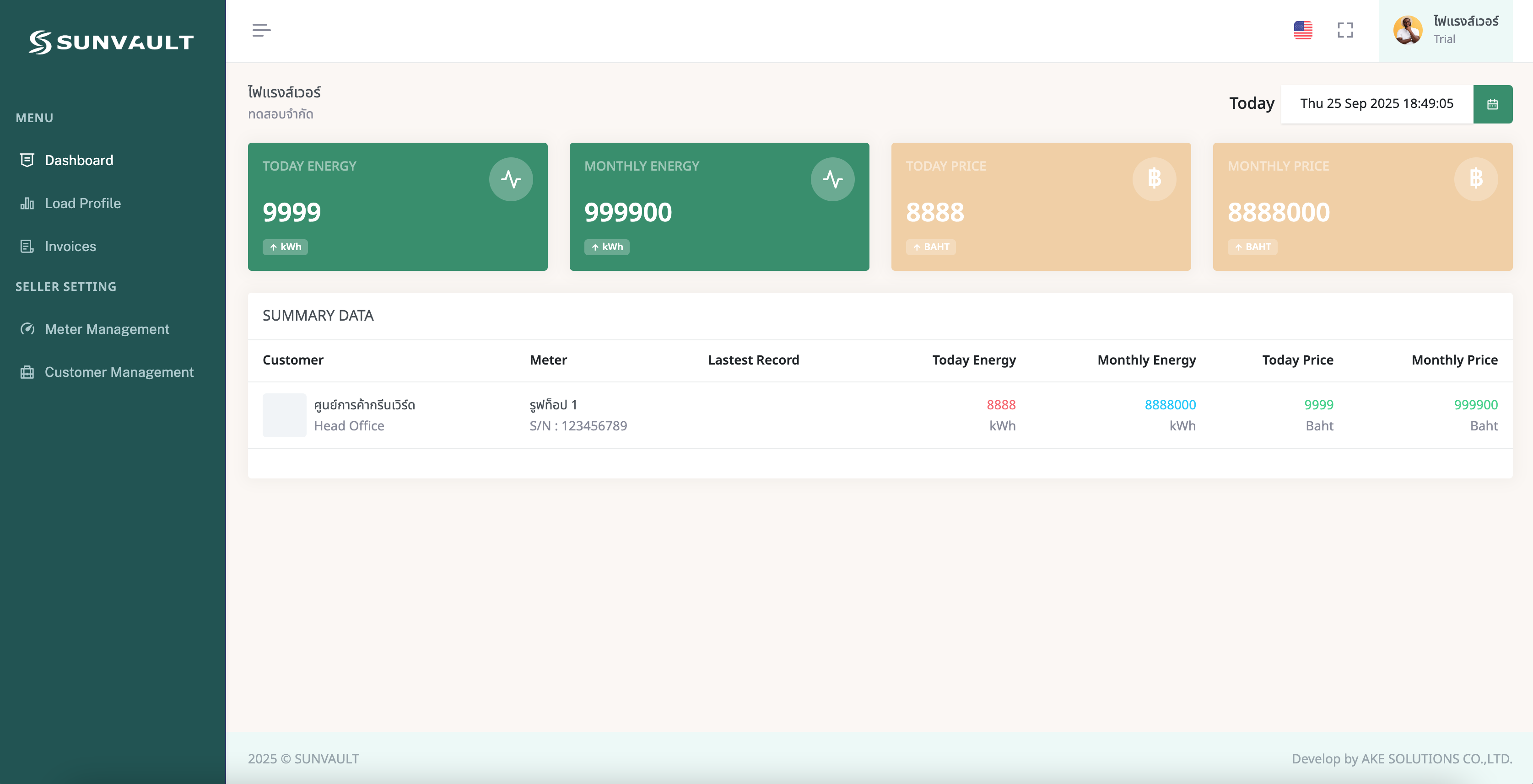
Task: Click the BAHT badge under Monthly Price card
Action: [1252, 247]
